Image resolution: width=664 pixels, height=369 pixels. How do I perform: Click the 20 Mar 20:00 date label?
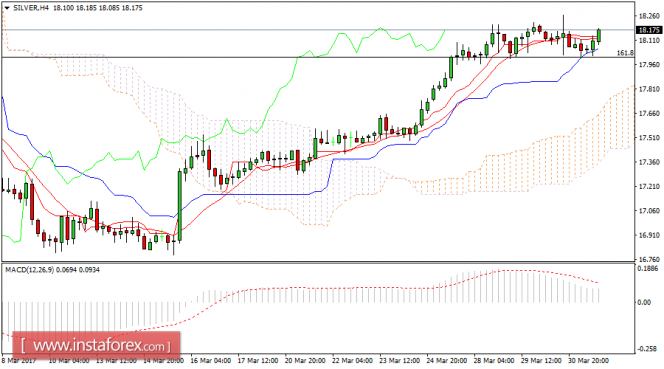click(x=305, y=361)
